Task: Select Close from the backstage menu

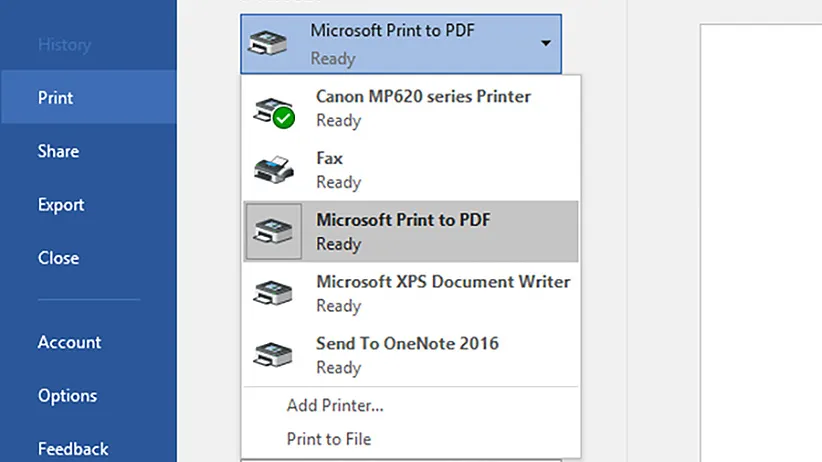Action: pos(58,258)
